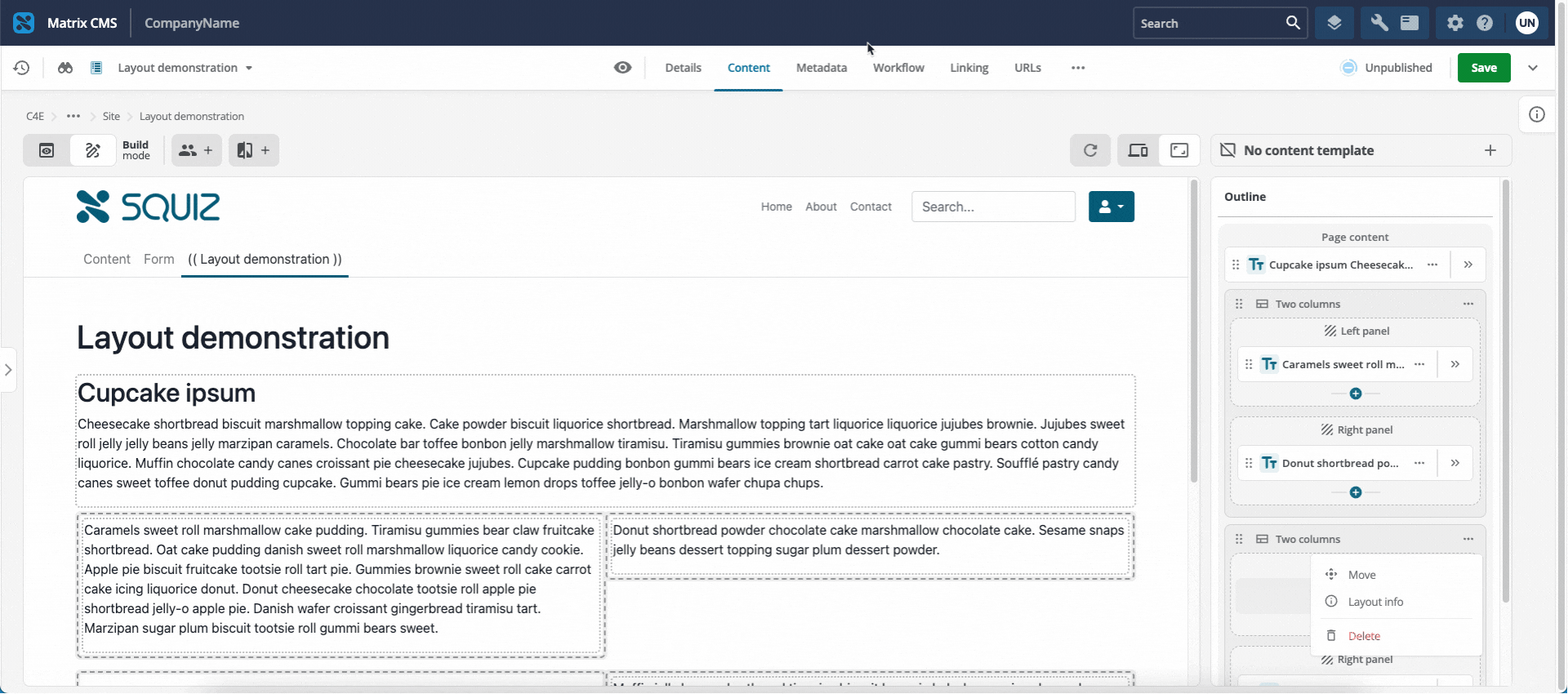Image resolution: width=1568 pixels, height=694 pixels.
Task: Click the preview pane vertical scrollbar
Action: [1194, 331]
